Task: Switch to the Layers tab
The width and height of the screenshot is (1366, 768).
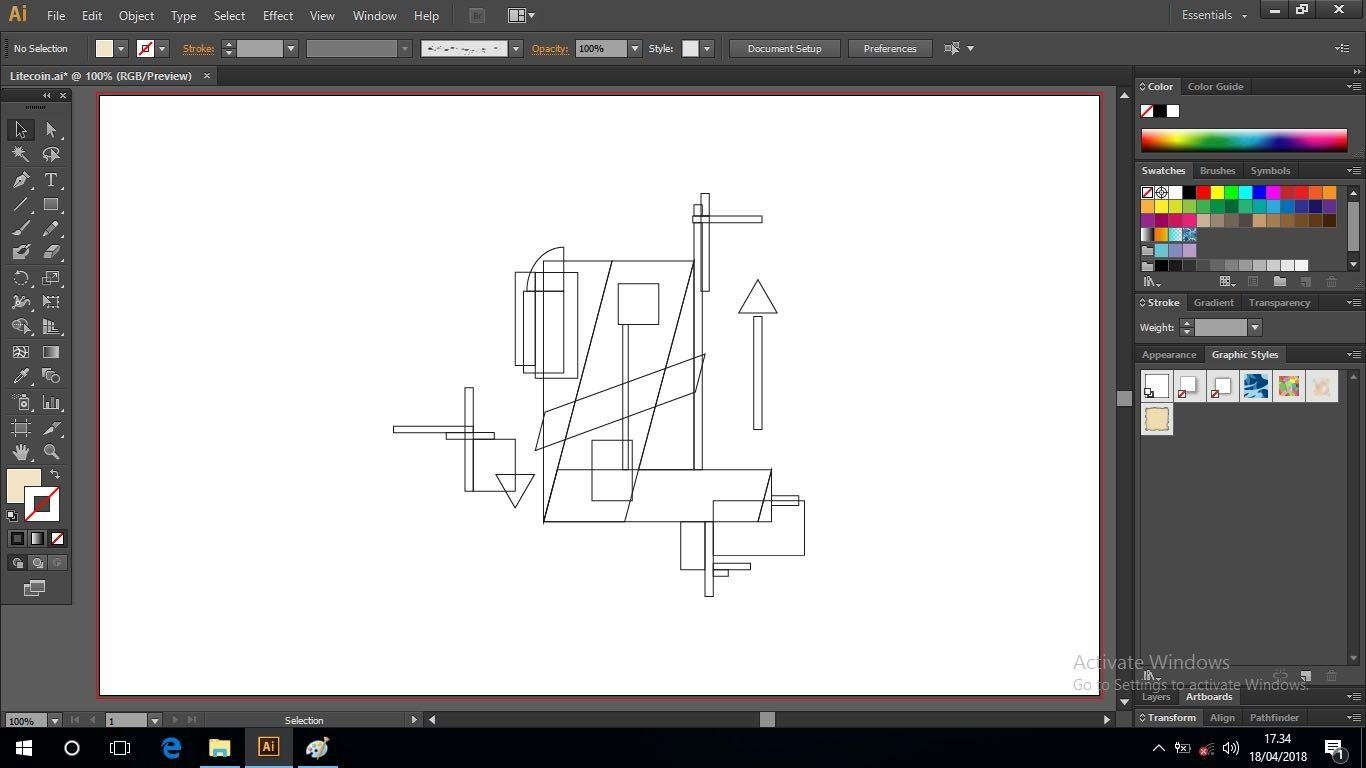Action: (x=1156, y=697)
